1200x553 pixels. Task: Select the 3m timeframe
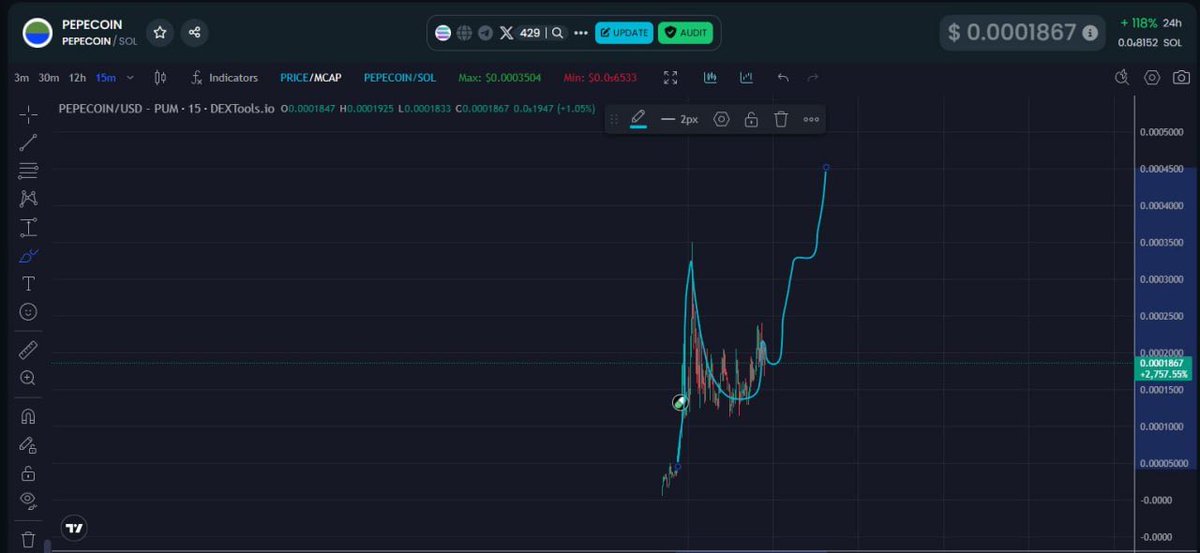coord(21,77)
